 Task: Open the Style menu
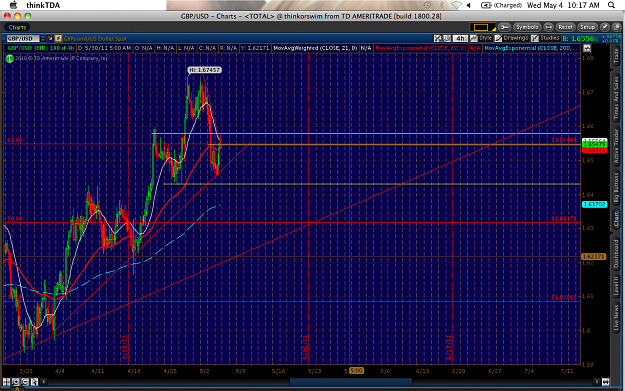481,38
